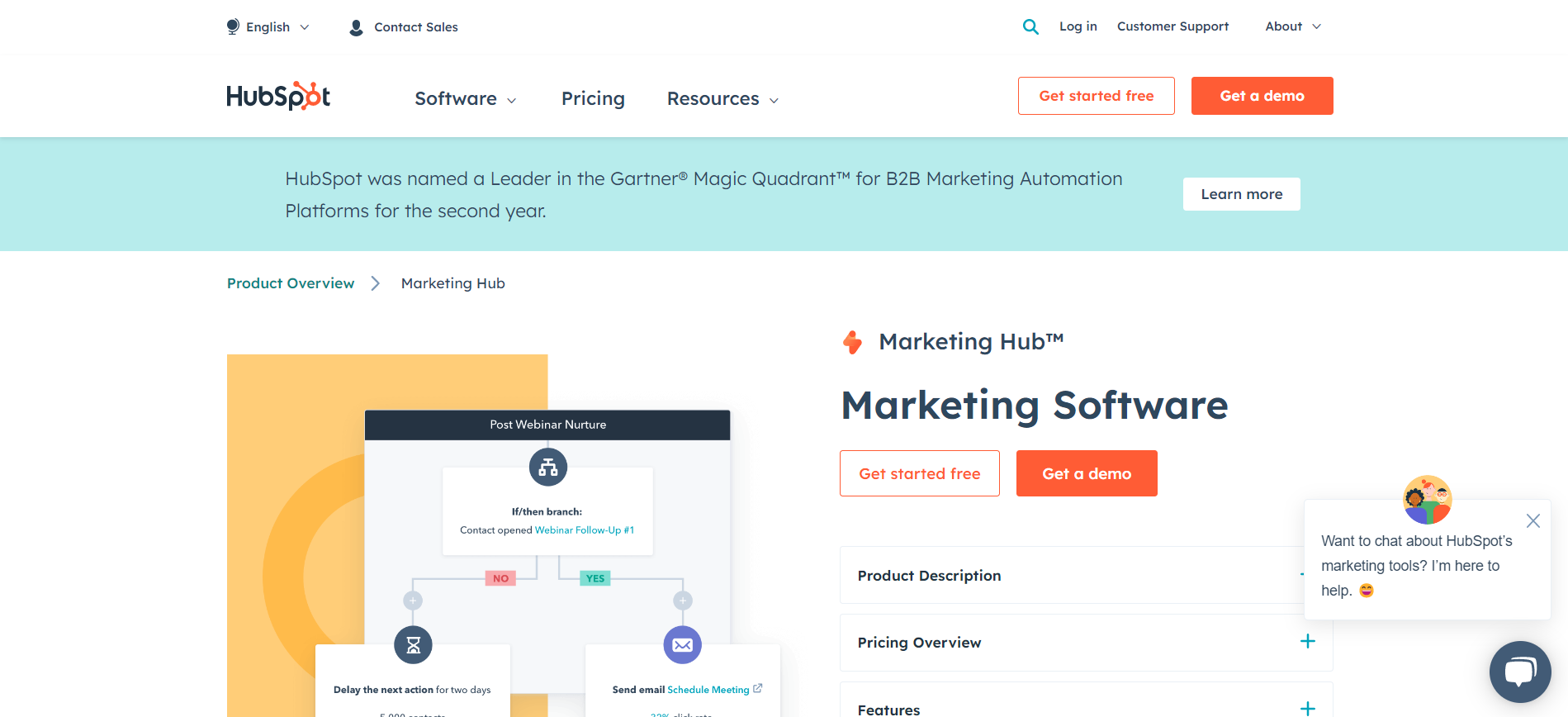Click Get started free in header
Screen dimensions: 1568x717
(1096, 96)
